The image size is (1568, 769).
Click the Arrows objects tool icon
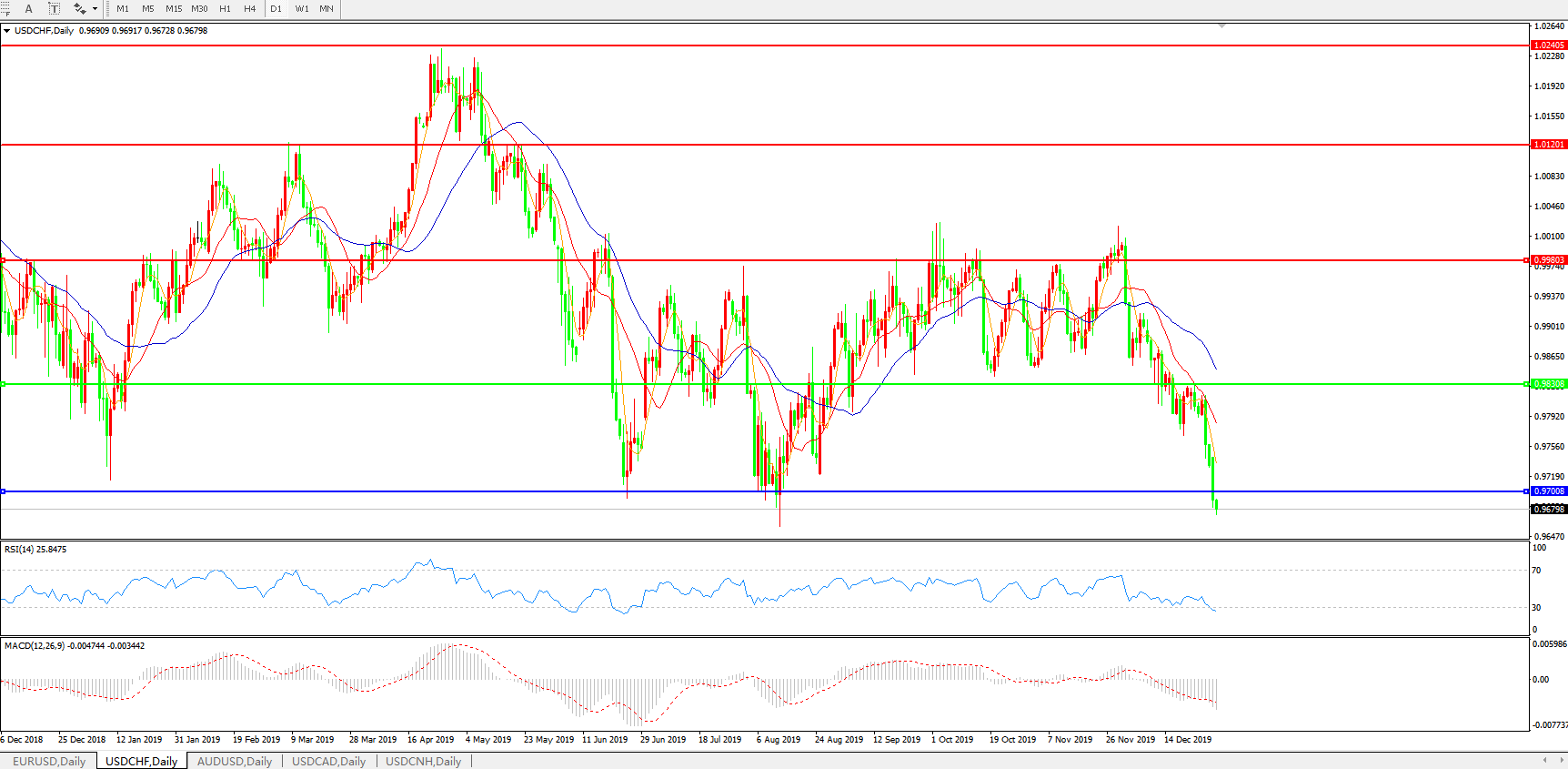[79, 8]
